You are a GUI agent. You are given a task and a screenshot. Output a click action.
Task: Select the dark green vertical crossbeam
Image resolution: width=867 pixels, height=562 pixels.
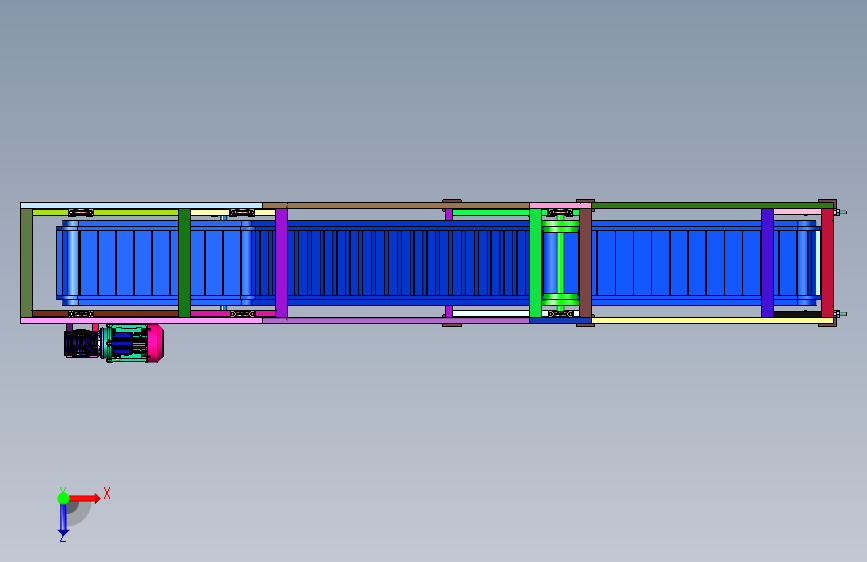pos(184,263)
